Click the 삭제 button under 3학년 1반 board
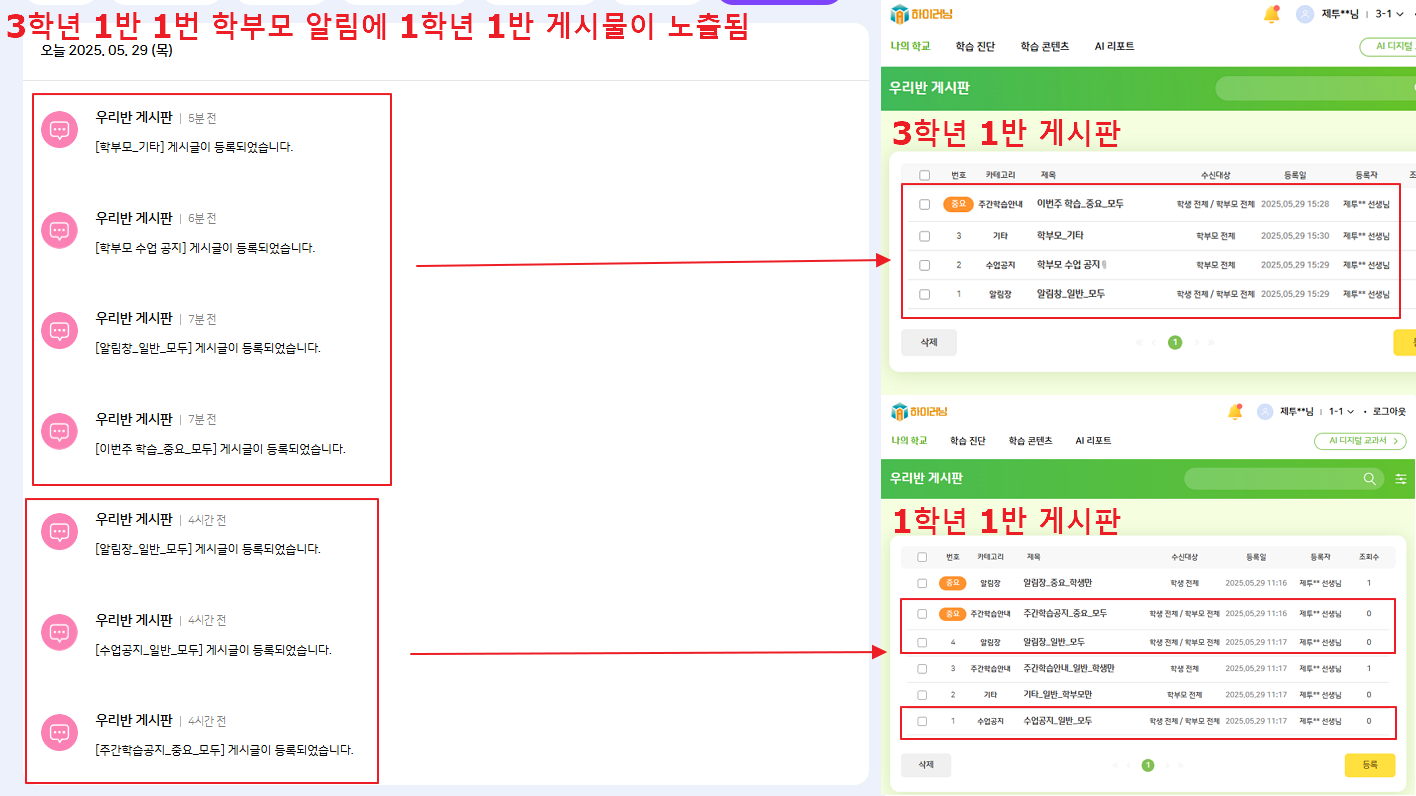1416x796 pixels. pyautogui.click(x=928, y=342)
